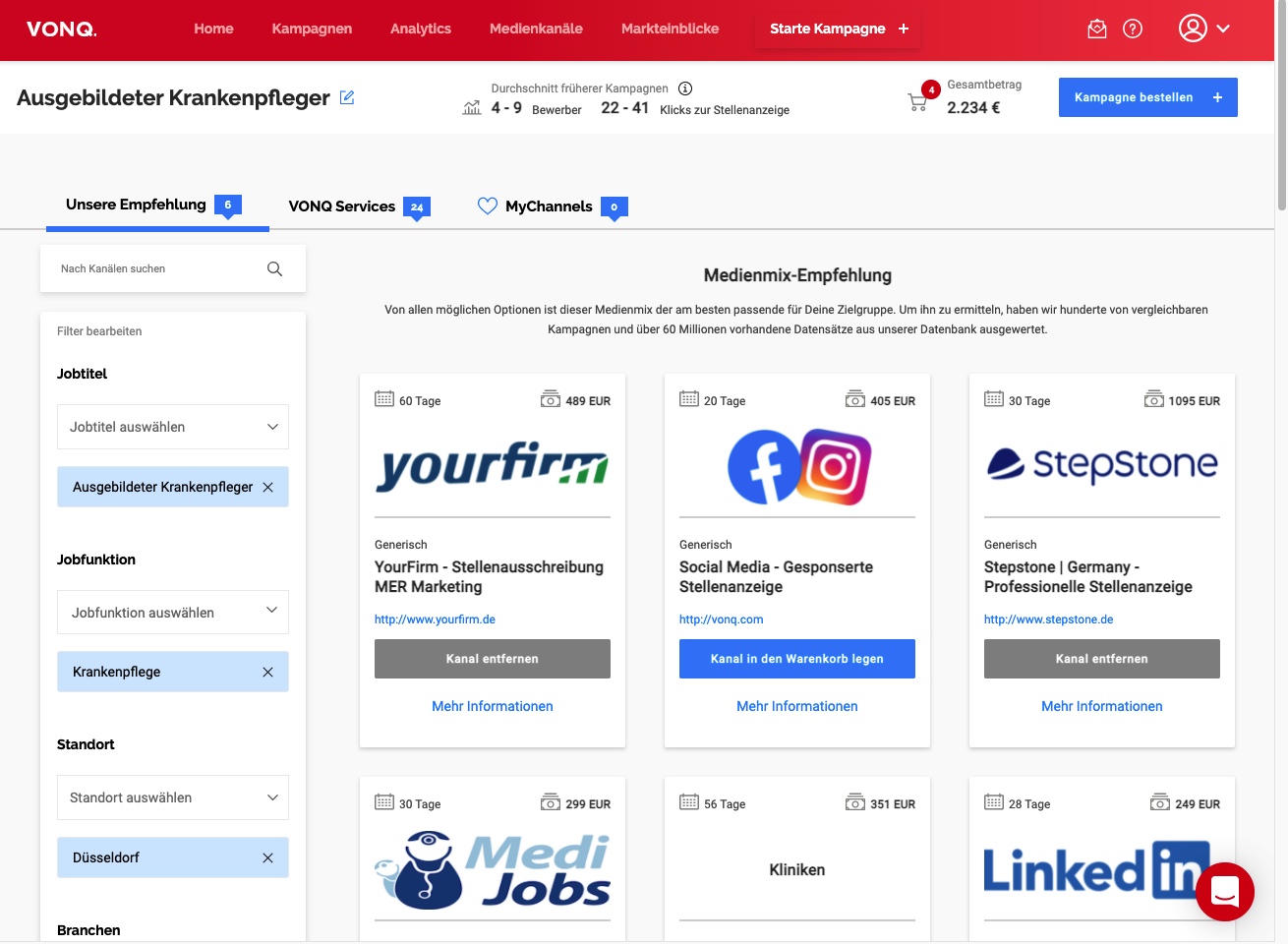Switch to MyChannels tab

[553, 206]
